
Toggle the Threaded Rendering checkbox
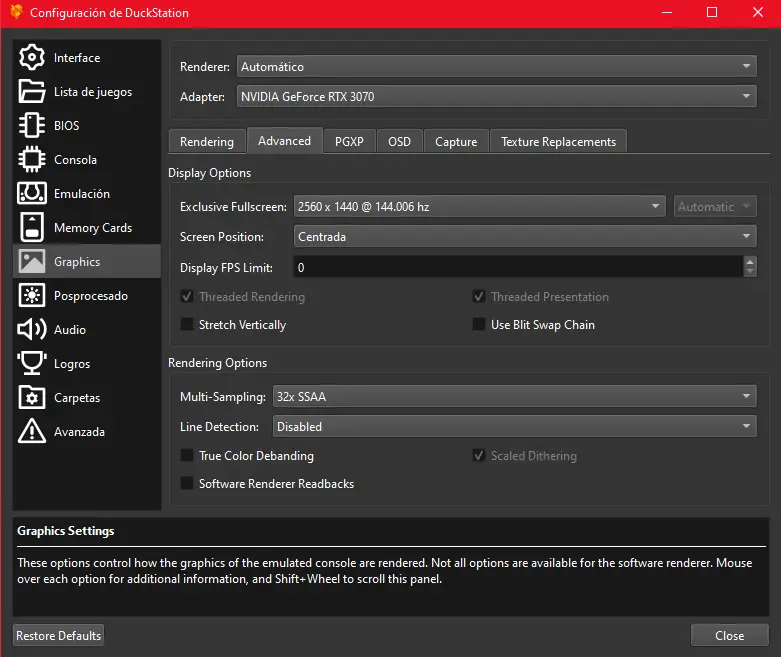pyautogui.click(x=187, y=296)
